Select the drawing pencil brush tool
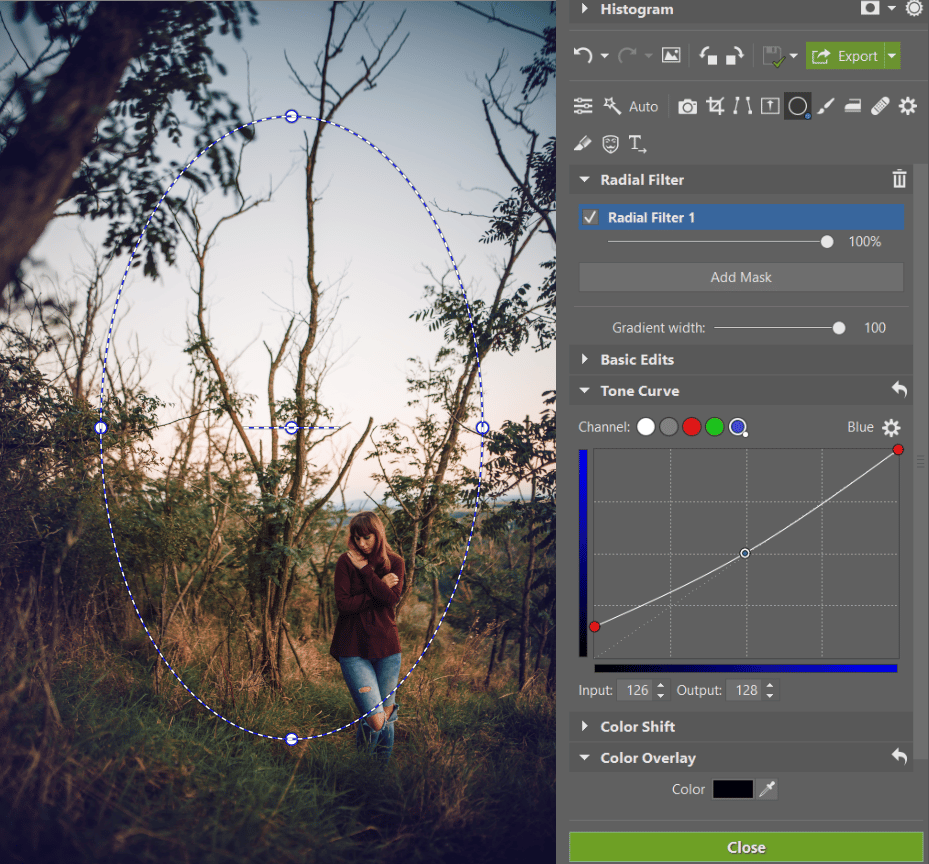The image size is (929, 864). 582,143
